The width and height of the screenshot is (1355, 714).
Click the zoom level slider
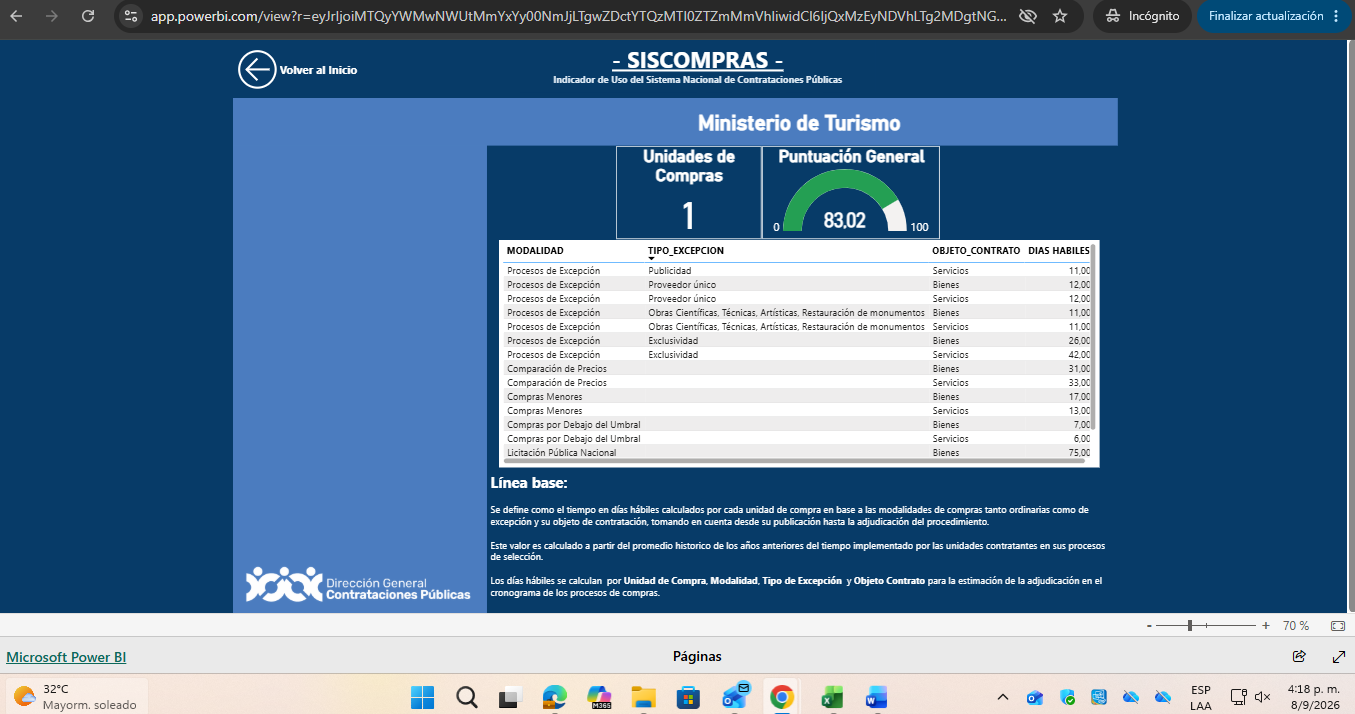pyautogui.click(x=1212, y=625)
